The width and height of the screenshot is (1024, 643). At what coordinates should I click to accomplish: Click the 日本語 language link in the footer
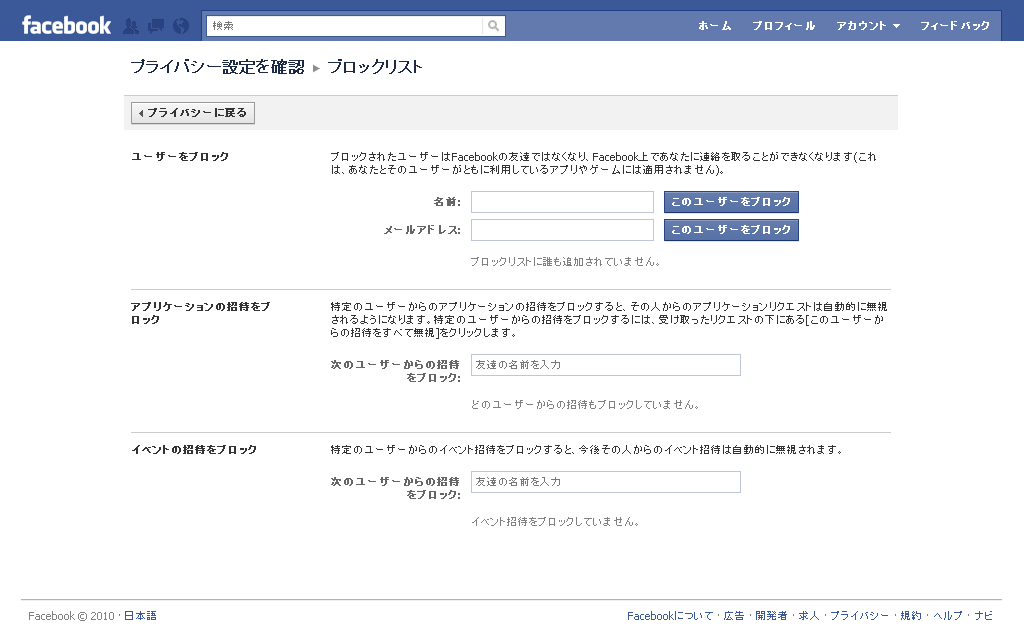140,616
